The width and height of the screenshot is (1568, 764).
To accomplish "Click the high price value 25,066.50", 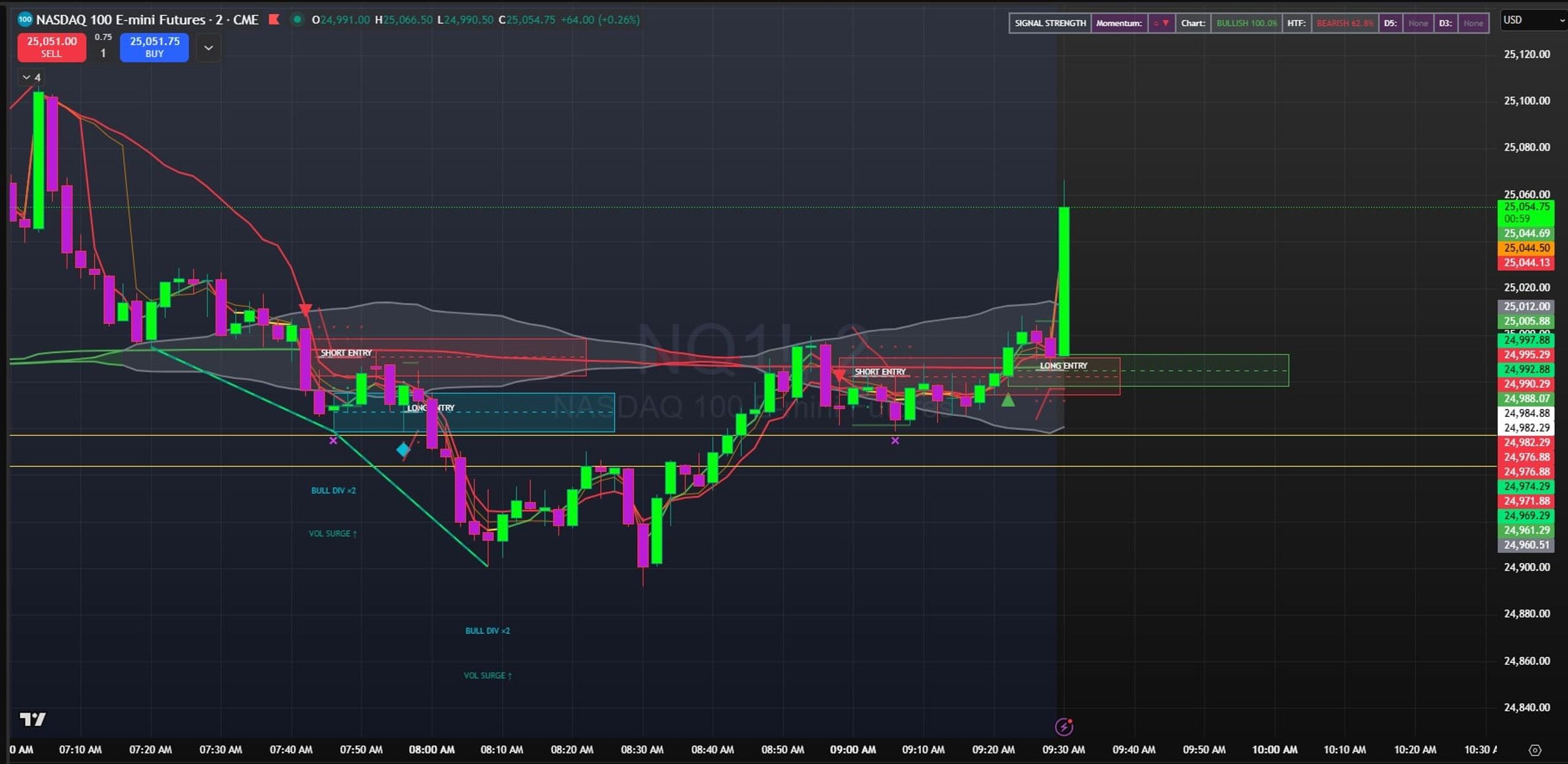I will point(407,20).
